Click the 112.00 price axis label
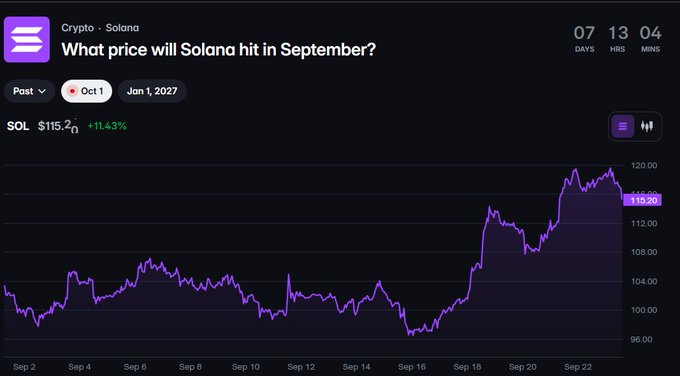 (644, 223)
